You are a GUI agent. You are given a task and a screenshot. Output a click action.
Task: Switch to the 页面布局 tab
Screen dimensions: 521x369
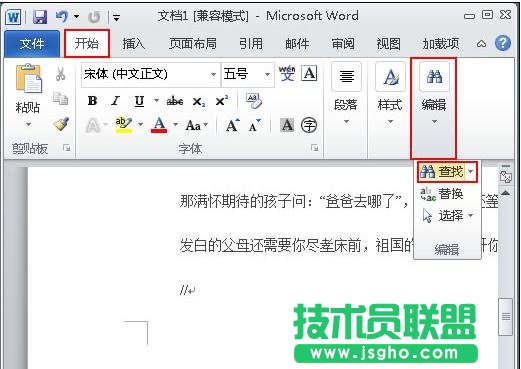(x=193, y=44)
